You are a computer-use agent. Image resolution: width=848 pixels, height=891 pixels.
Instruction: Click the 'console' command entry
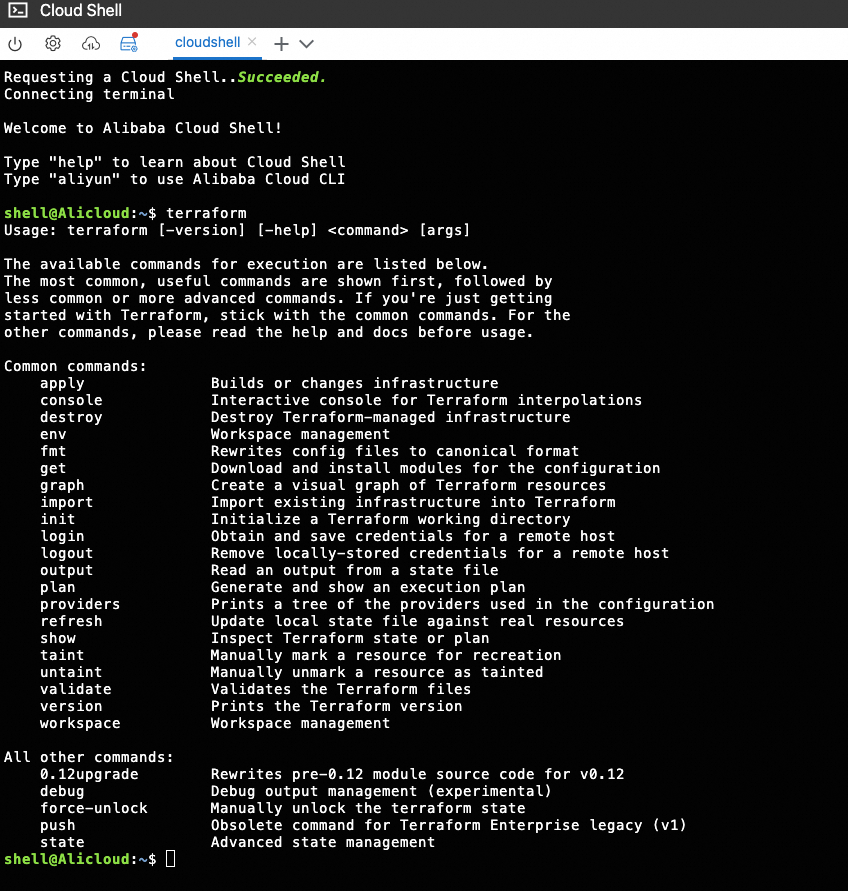point(71,400)
